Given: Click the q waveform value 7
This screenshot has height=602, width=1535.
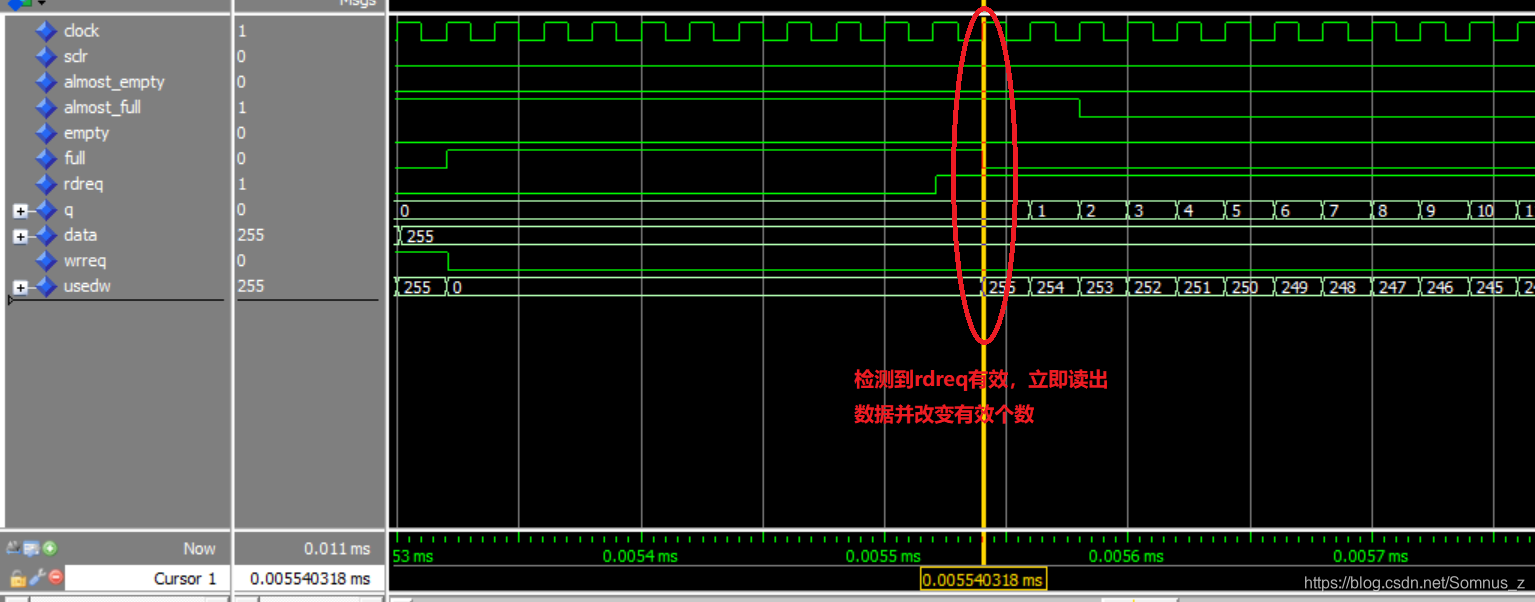Looking at the screenshot, I should point(1334,211).
